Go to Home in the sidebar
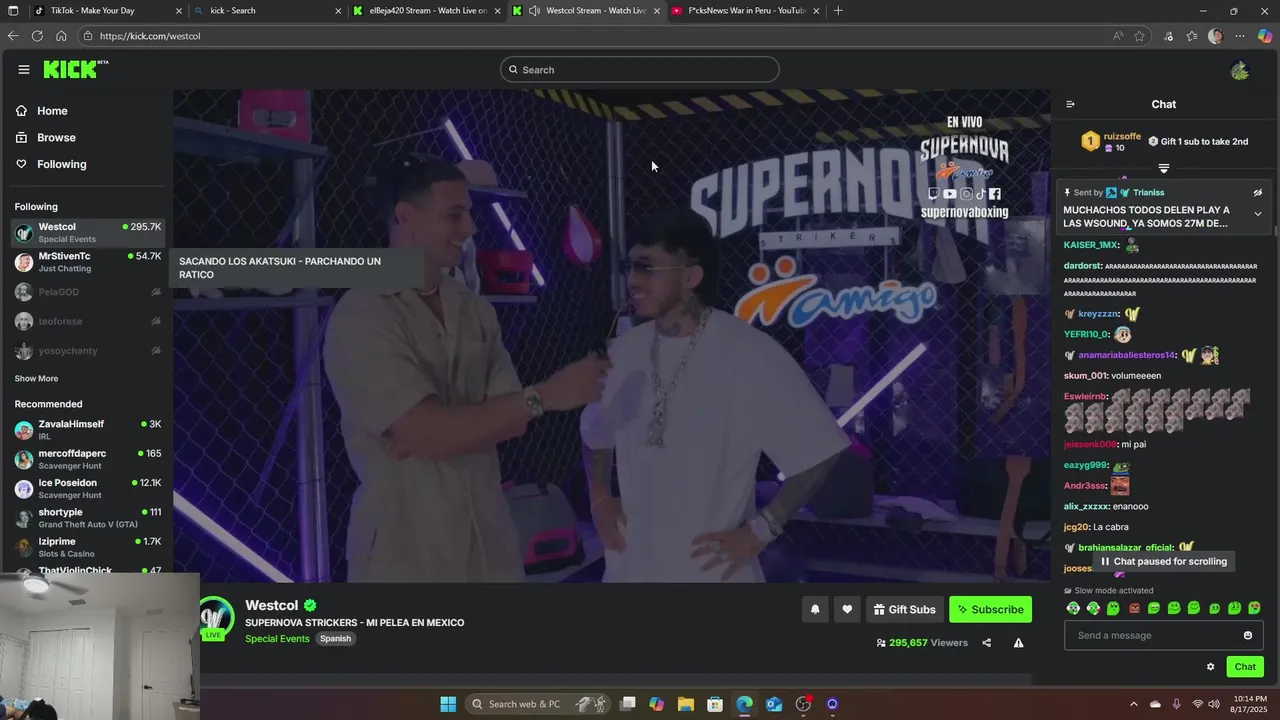The image size is (1280, 720). pos(52,111)
